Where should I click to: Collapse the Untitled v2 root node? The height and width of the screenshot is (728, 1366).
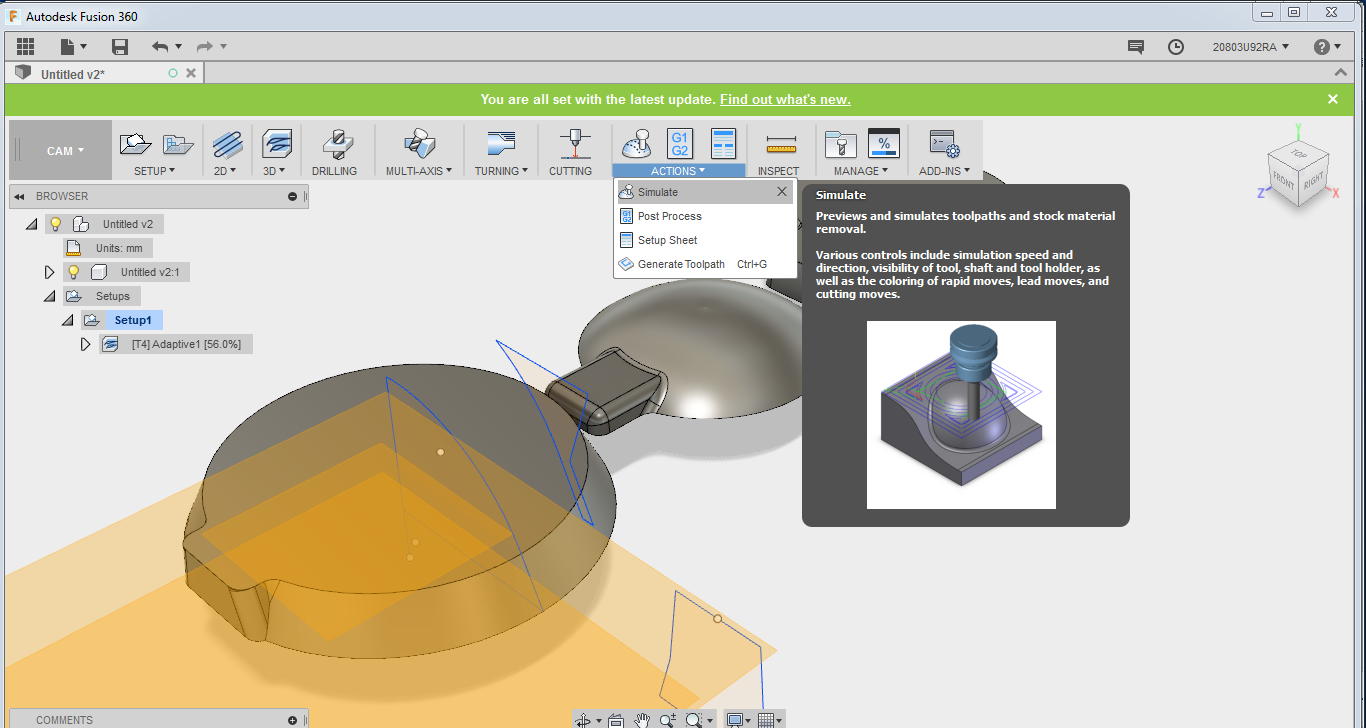(x=32, y=225)
